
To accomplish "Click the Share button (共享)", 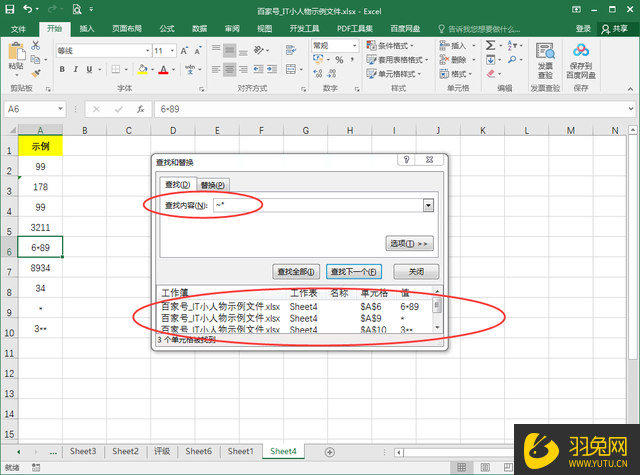I will pos(616,29).
